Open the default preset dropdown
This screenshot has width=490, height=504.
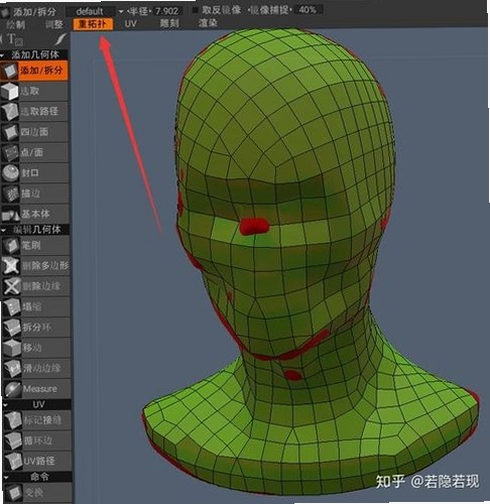[95, 11]
